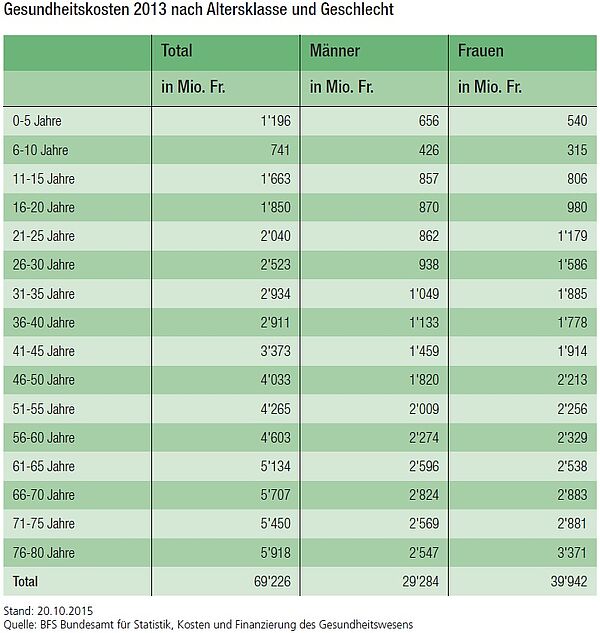The height and width of the screenshot is (633, 600).
Task: Select the Frauen value 2'329
Action: pyautogui.click(x=570, y=437)
